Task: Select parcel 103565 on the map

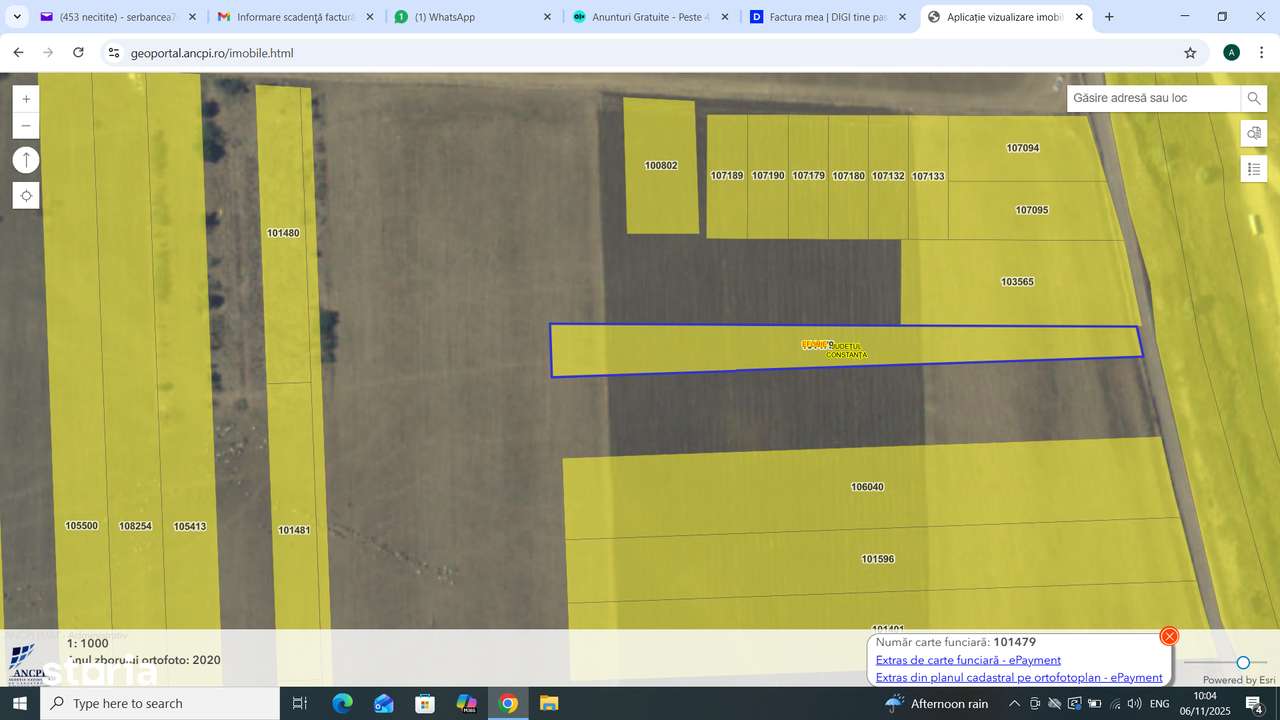Action: 1017,282
